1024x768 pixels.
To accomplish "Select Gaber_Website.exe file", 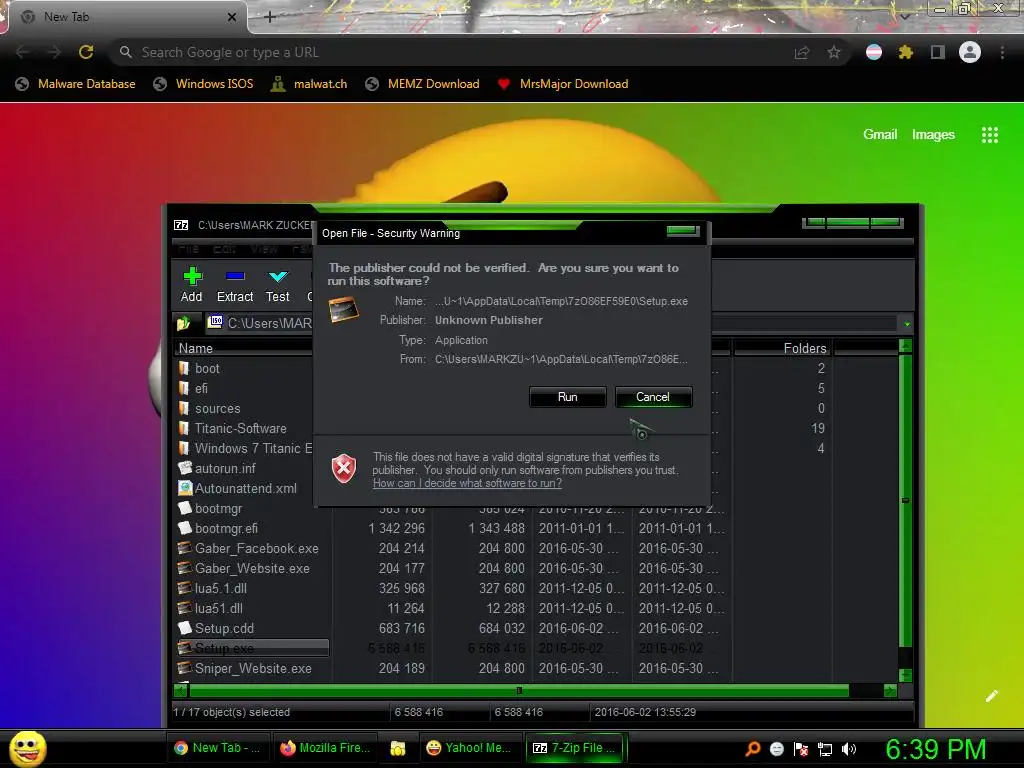I will [252, 568].
